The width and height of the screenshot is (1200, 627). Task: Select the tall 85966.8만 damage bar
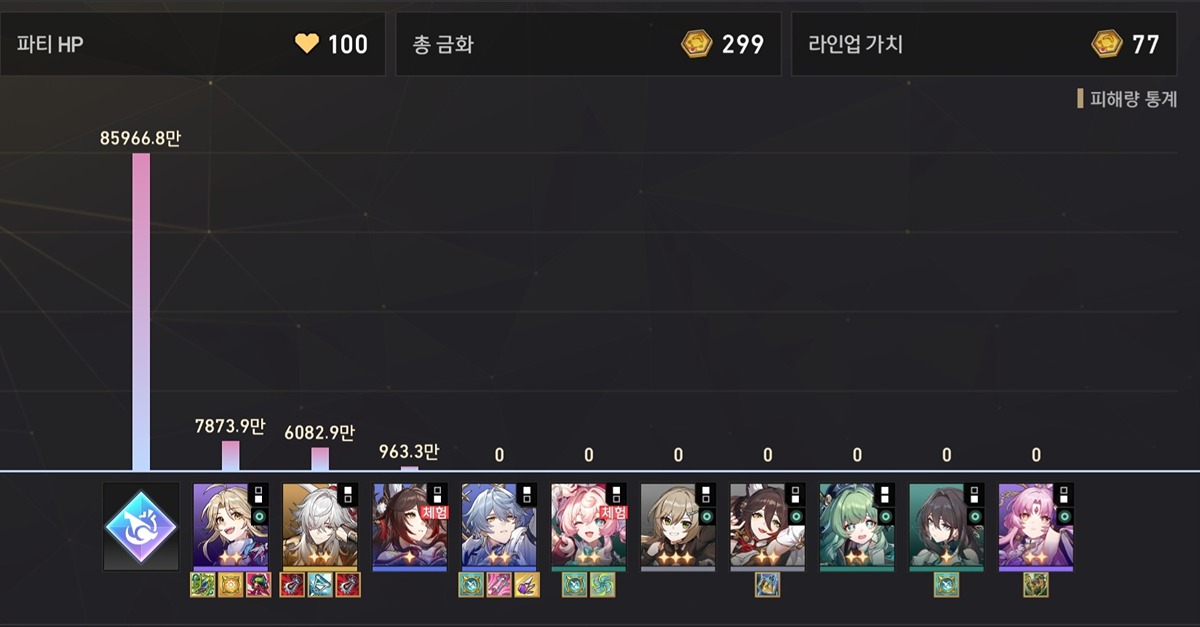tap(141, 311)
